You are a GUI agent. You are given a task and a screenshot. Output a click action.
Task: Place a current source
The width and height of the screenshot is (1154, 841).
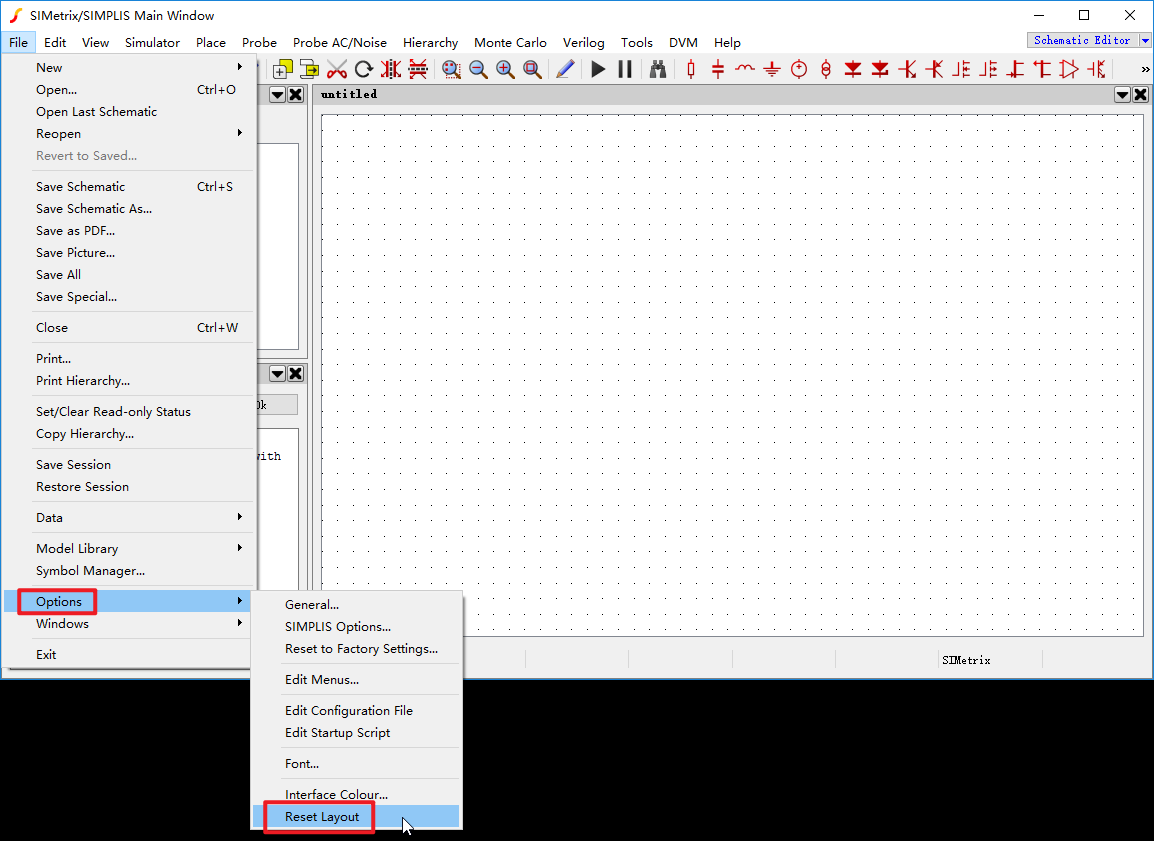826,69
